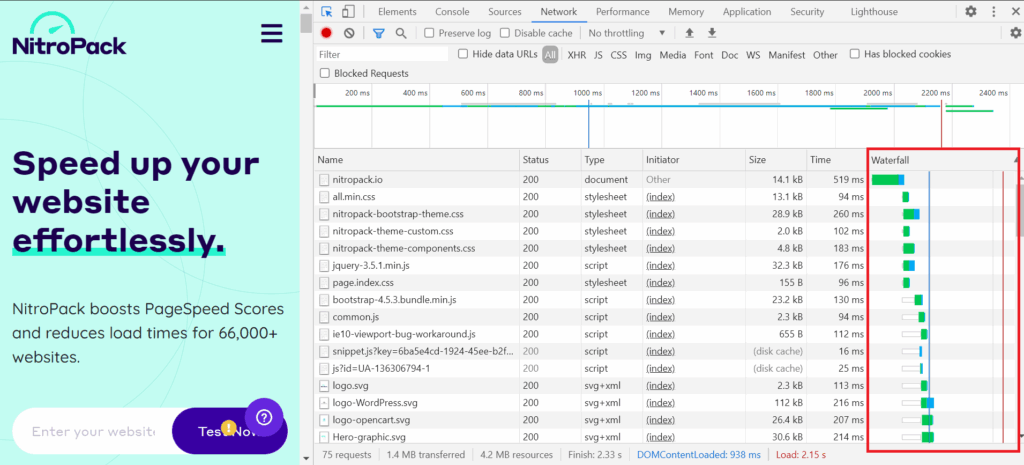This screenshot has width=1024, height=465.
Task: Filter requests by Other type
Action: click(825, 55)
